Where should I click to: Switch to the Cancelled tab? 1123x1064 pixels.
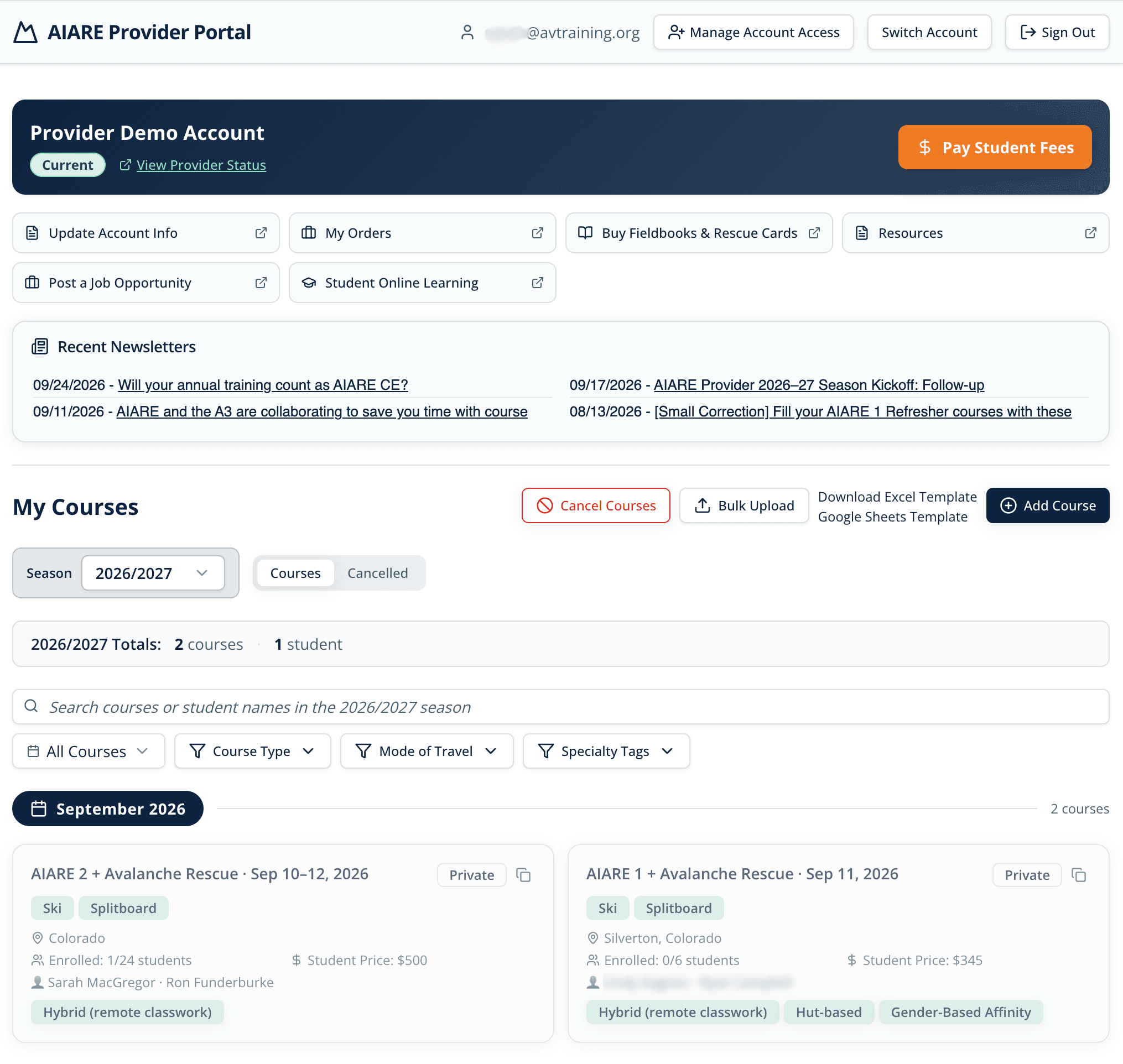pos(377,573)
